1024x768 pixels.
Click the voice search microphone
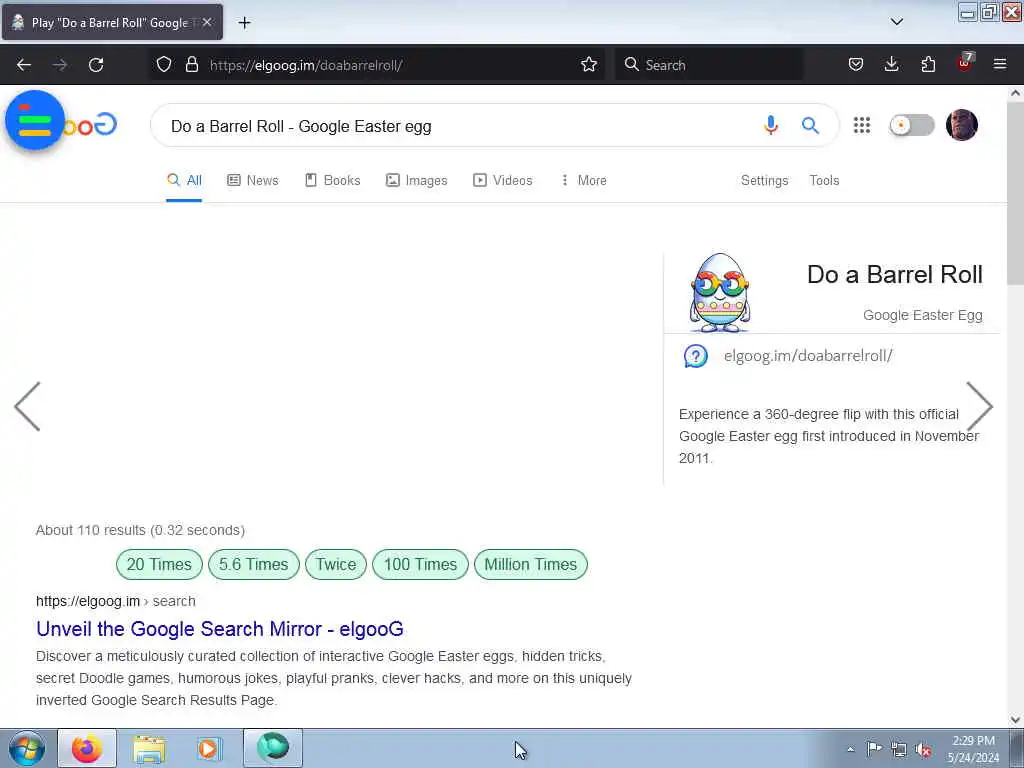coord(771,125)
